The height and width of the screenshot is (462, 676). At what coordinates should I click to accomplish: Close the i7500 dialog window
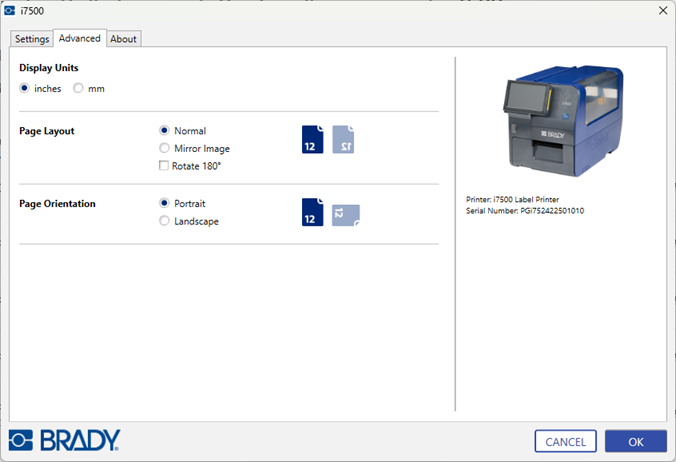click(663, 10)
